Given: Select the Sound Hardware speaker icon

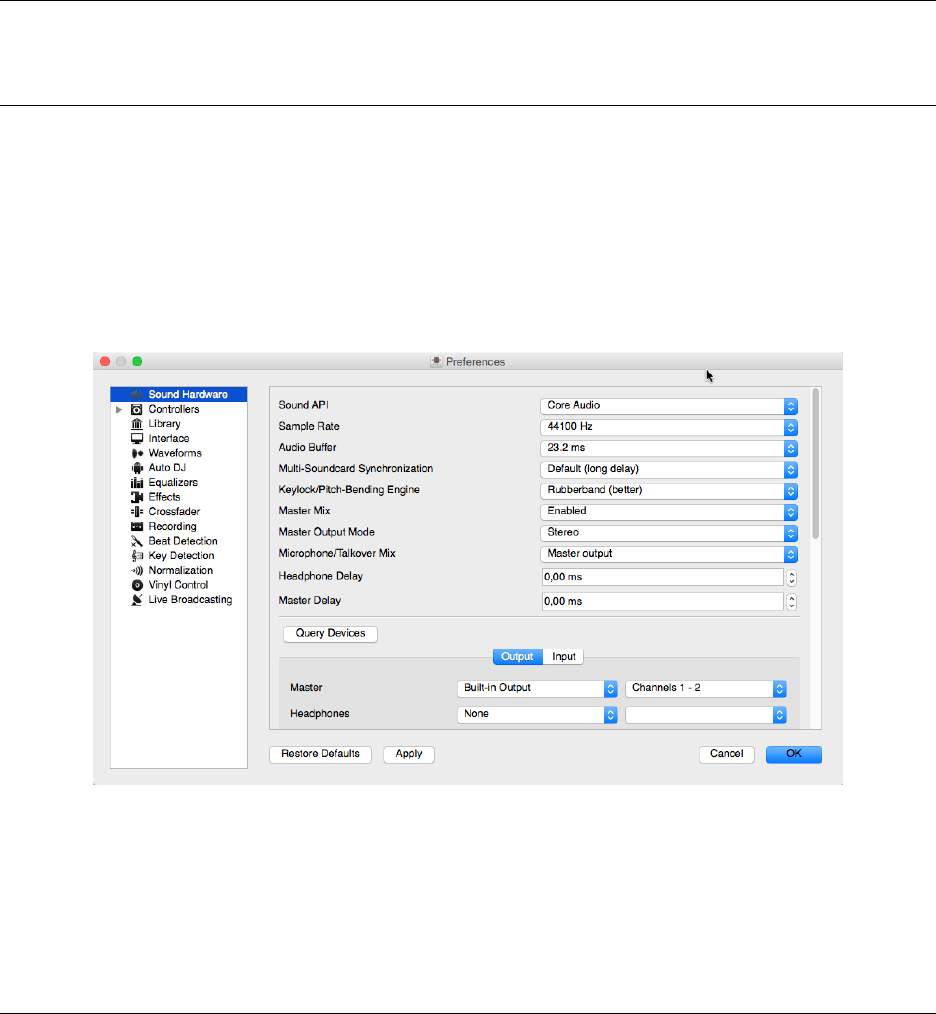Looking at the screenshot, I should 136,394.
